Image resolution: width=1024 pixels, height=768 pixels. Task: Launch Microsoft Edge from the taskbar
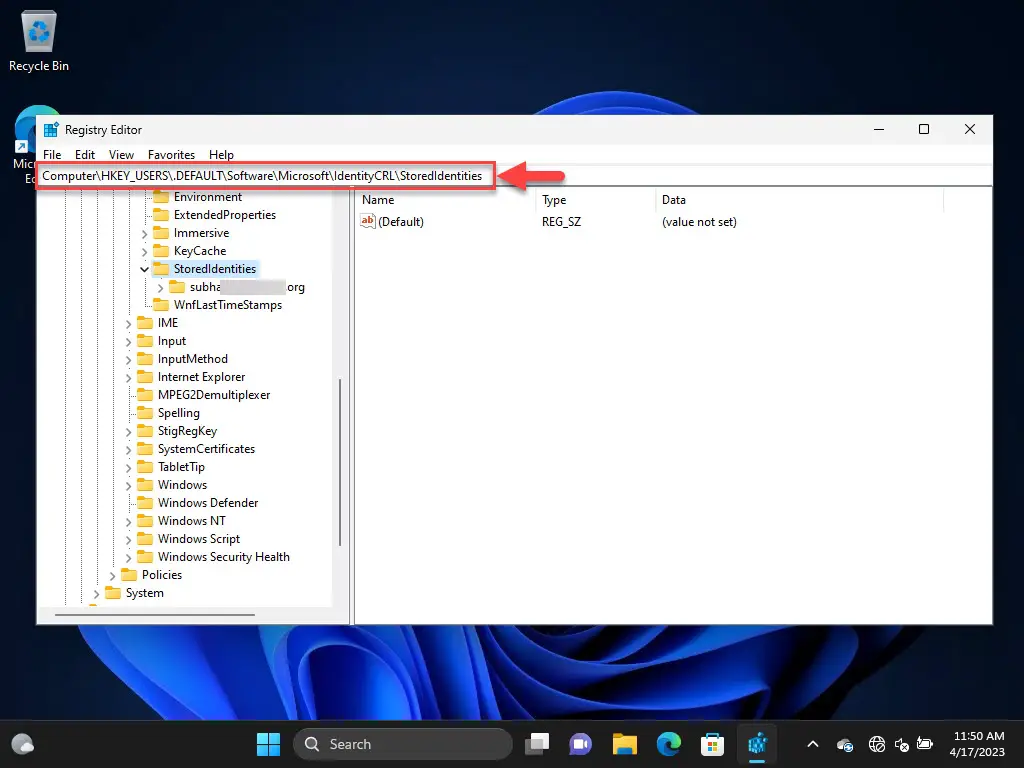[x=669, y=744]
